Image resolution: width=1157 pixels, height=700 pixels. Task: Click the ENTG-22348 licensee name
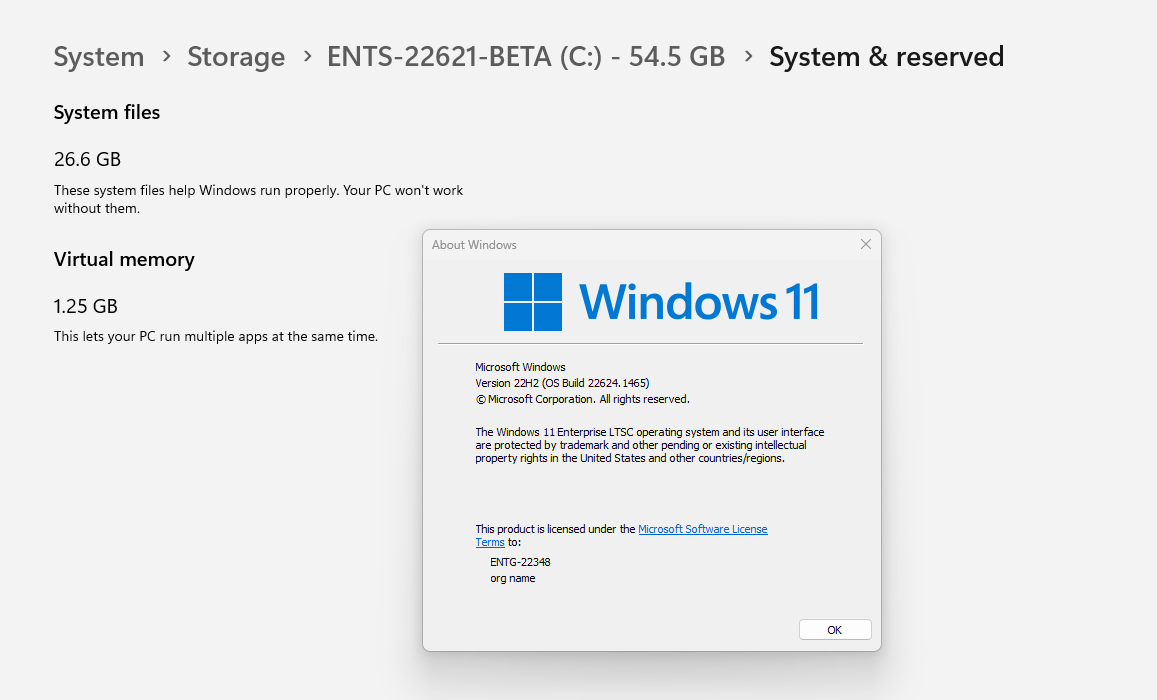point(520,562)
